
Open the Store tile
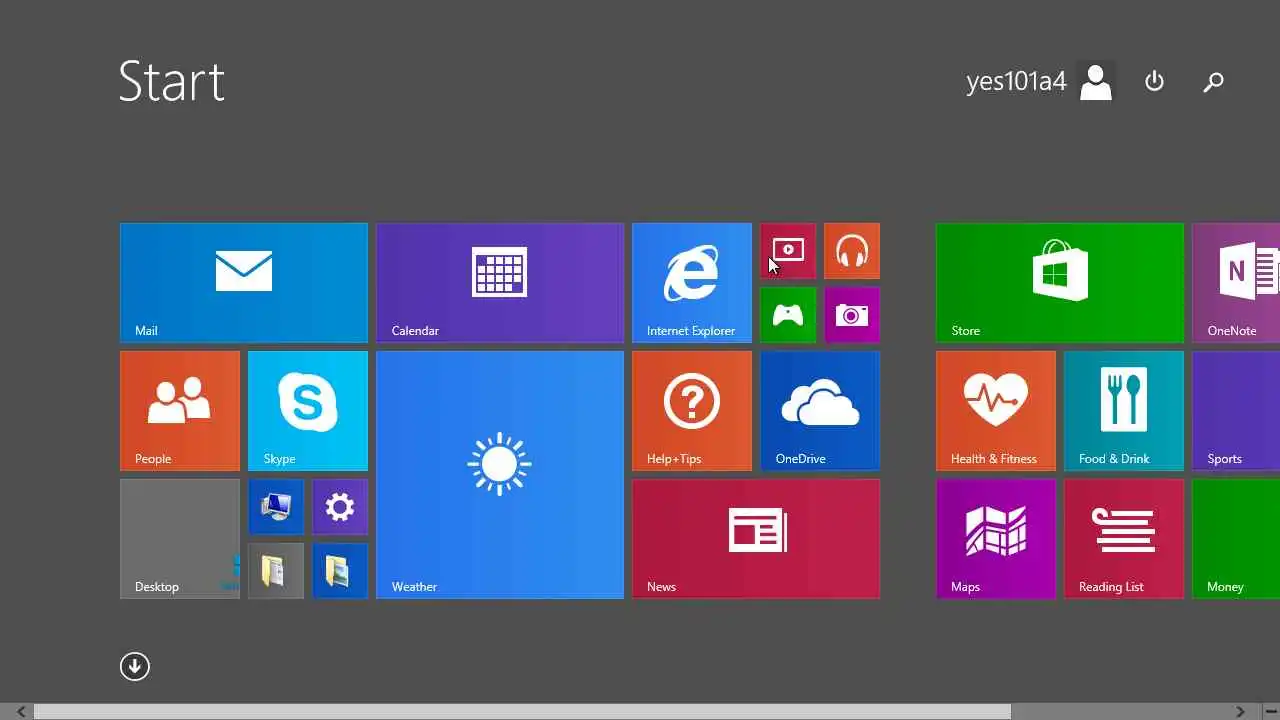point(1060,283)
